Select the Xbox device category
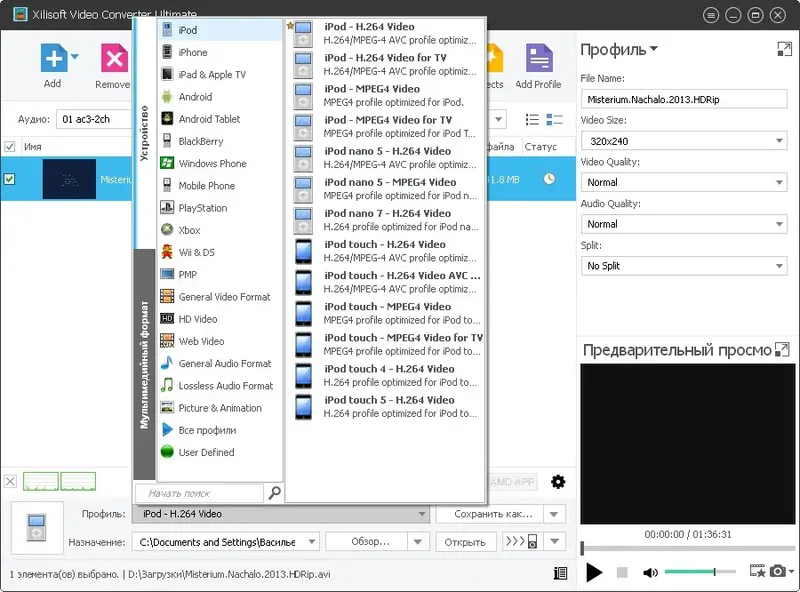The width and height of the screenshot is (800, 592). click(193, 229)
